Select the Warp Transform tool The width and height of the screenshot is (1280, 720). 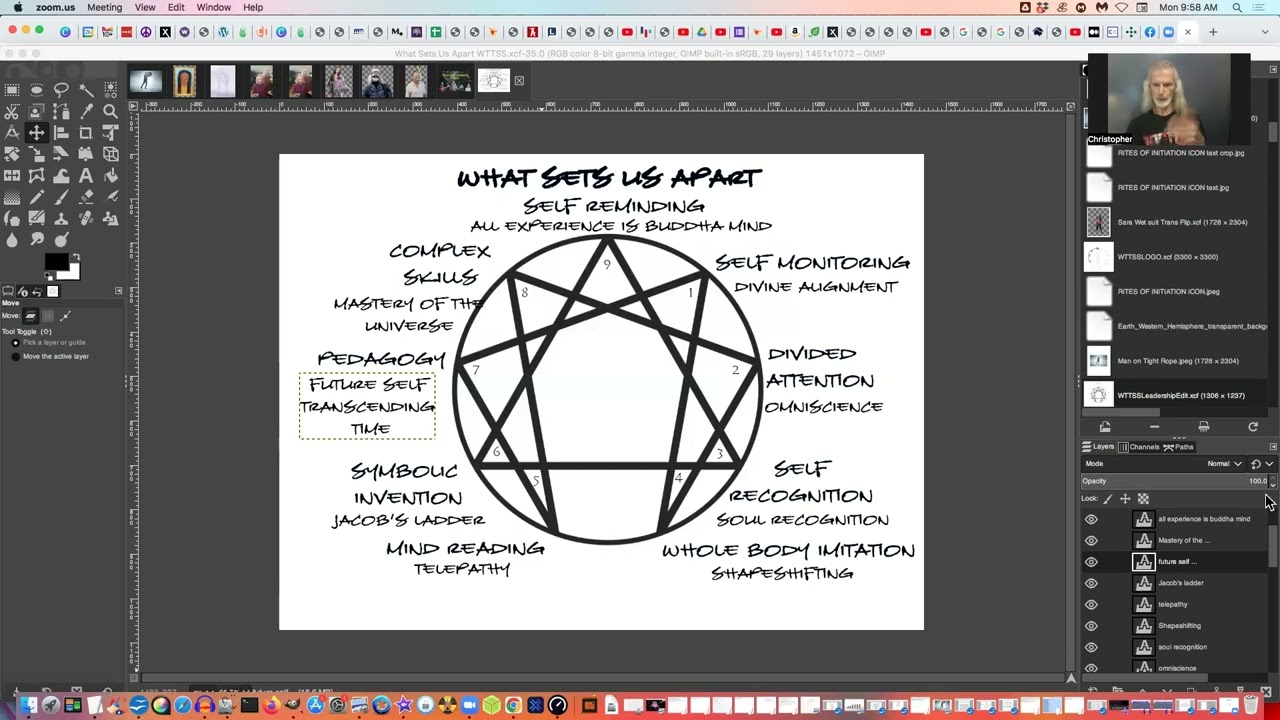point(61,175)
